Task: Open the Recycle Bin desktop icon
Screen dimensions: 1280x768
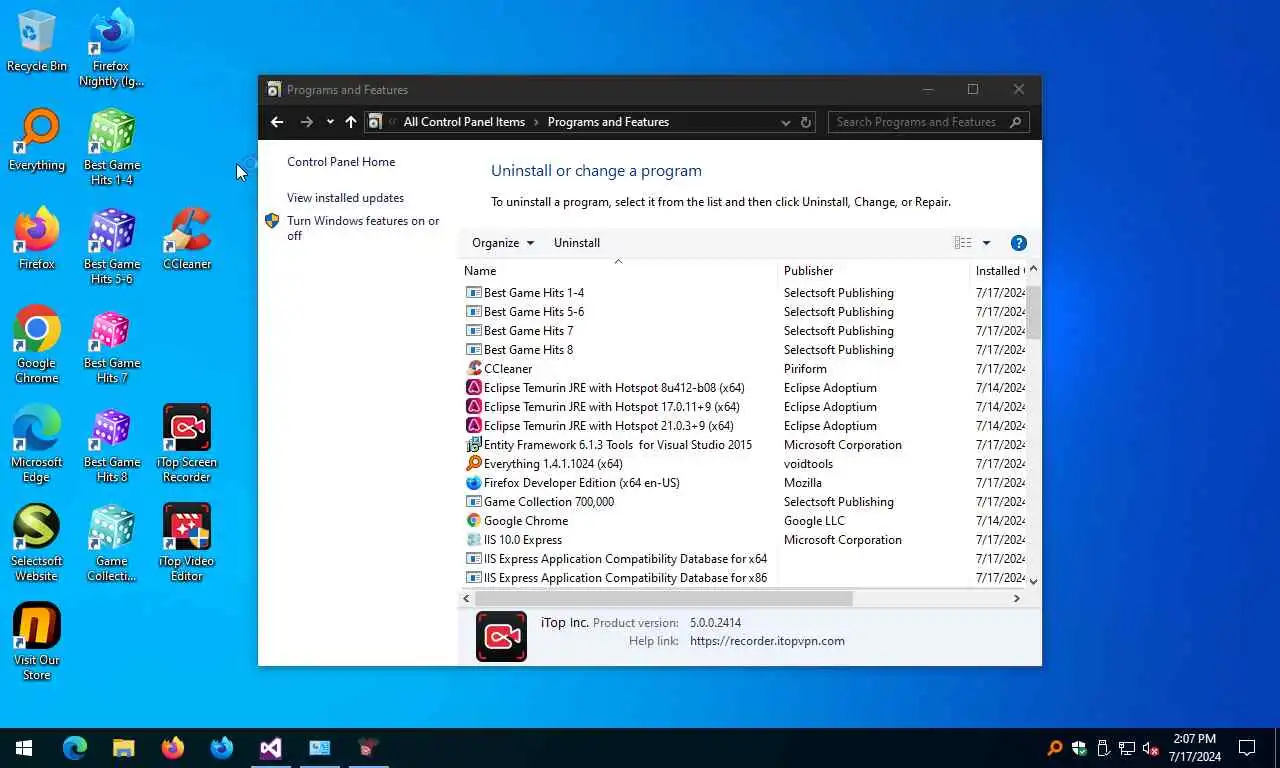Action: coord(36,41)
